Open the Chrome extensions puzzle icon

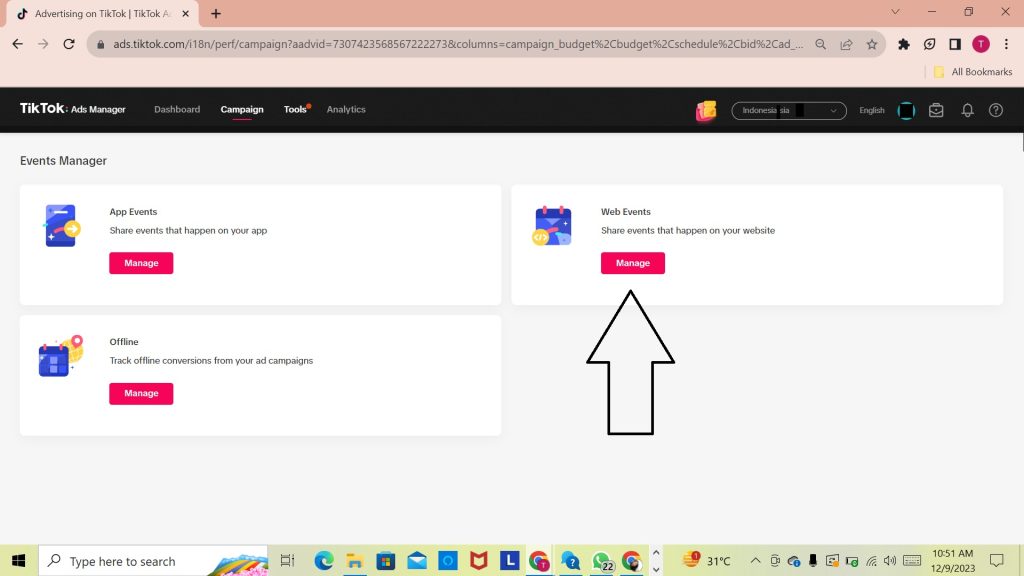904,44
